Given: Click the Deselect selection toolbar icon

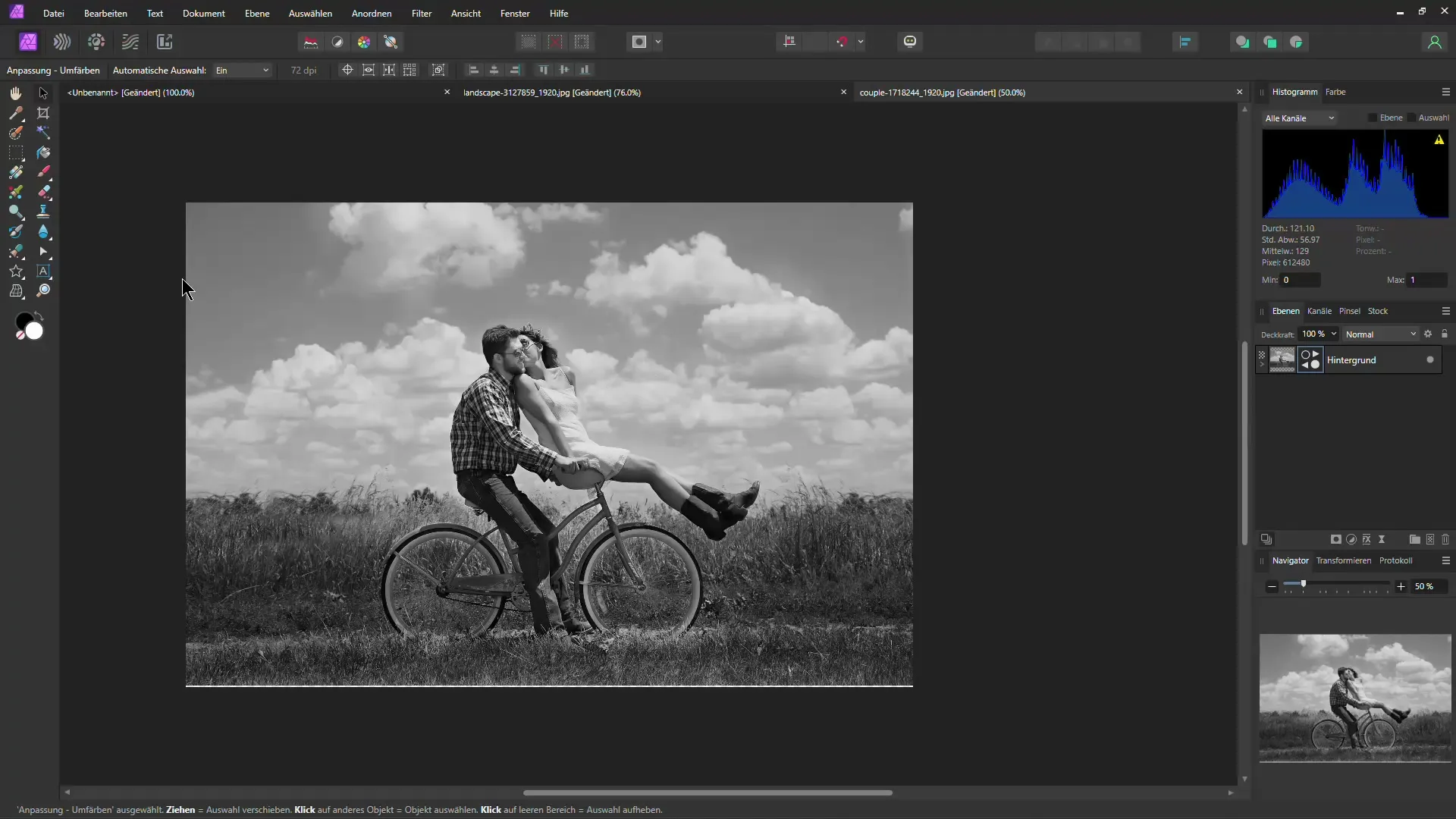Looking at the screenshot, I should [555, 42].
